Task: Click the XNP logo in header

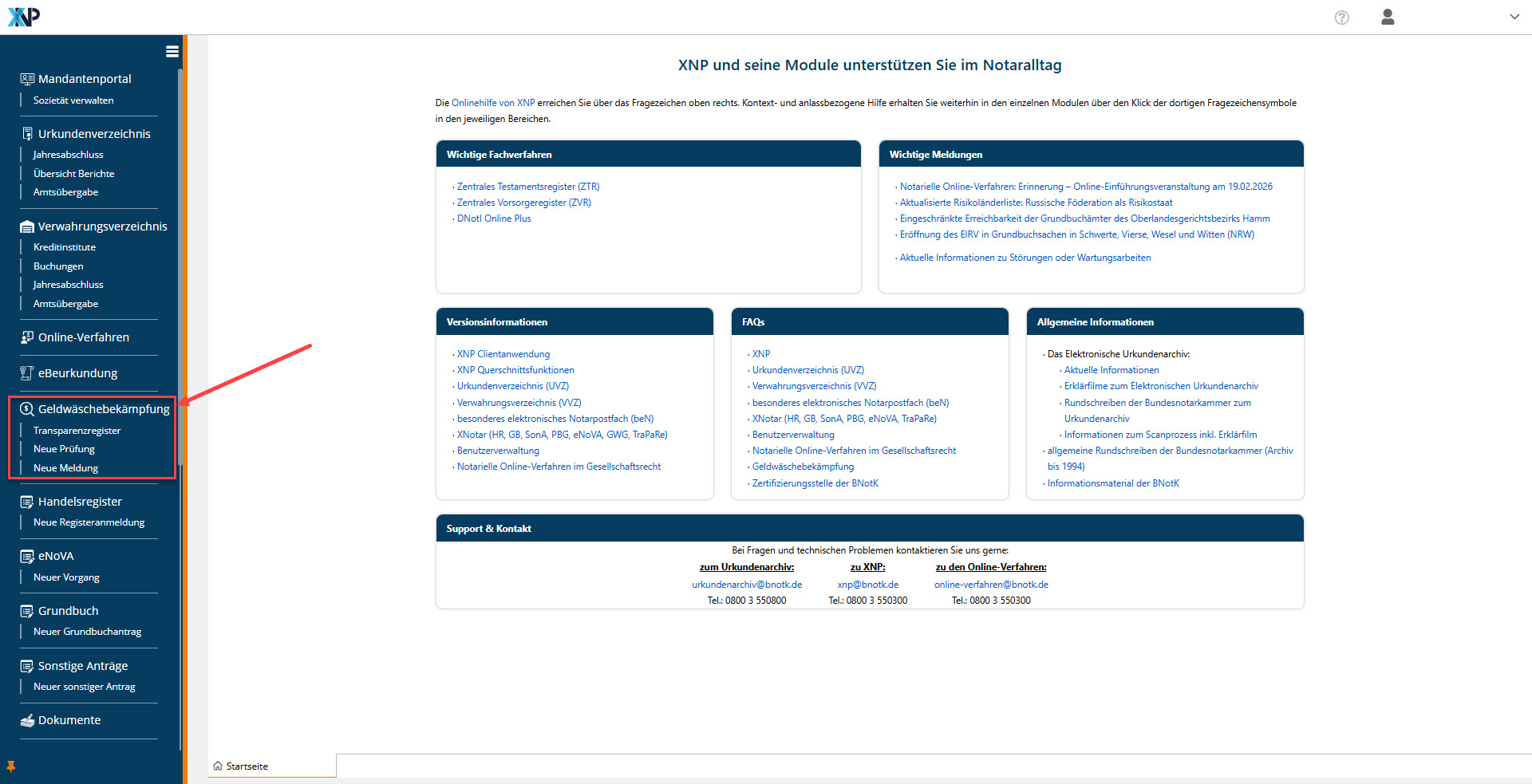Action: click(23, 17)
